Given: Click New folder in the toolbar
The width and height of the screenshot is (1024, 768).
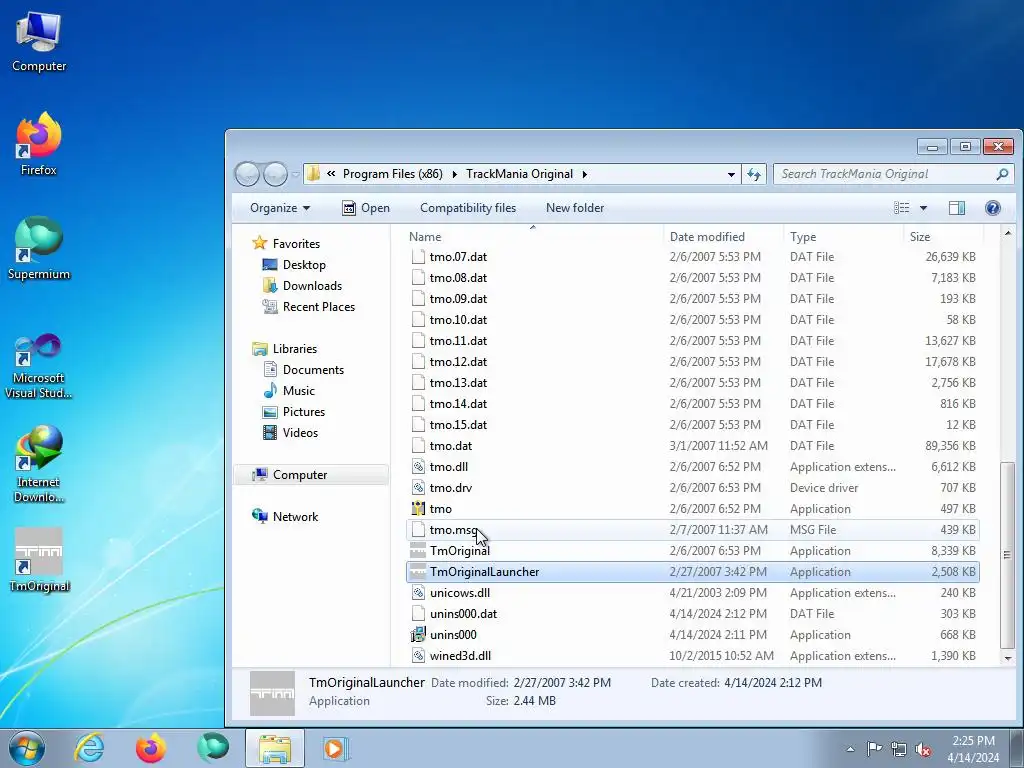Looking at the screenshot, I should (x=575, y=208).
